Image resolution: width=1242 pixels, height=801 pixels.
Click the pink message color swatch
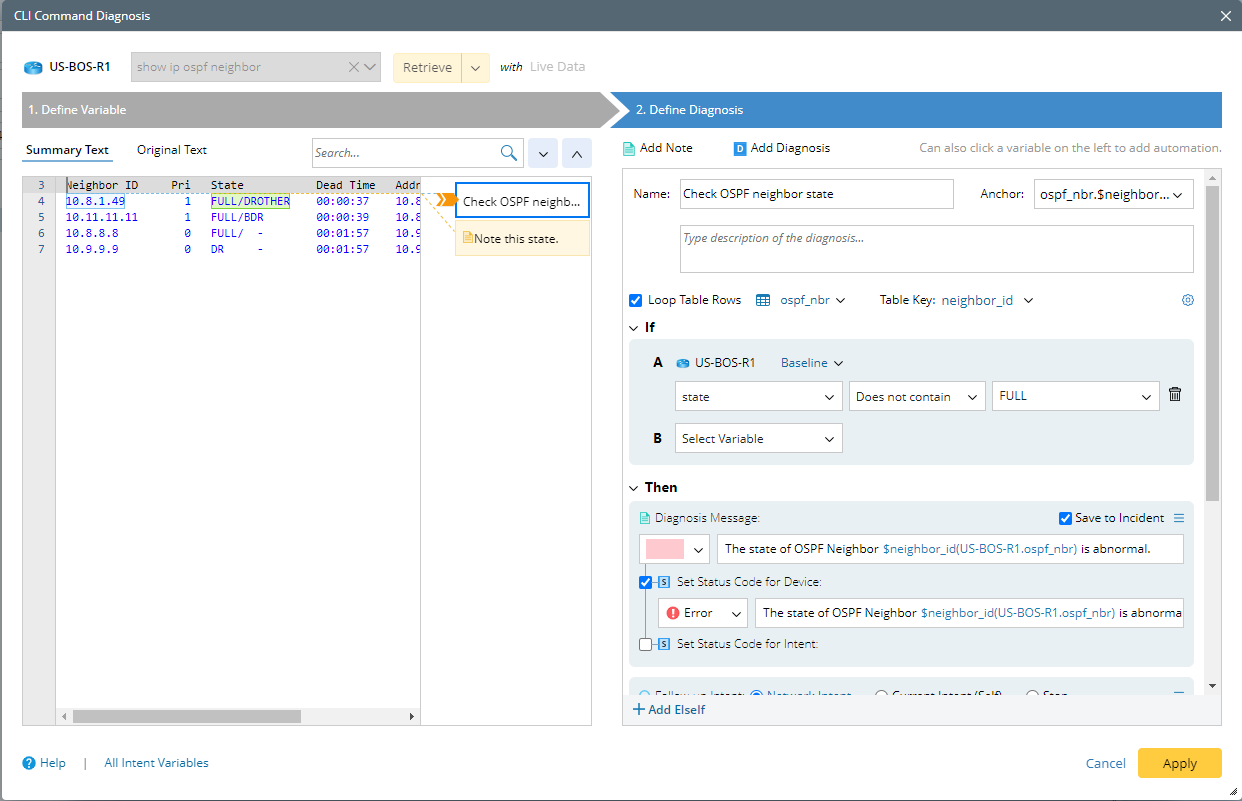click(665, 549)
